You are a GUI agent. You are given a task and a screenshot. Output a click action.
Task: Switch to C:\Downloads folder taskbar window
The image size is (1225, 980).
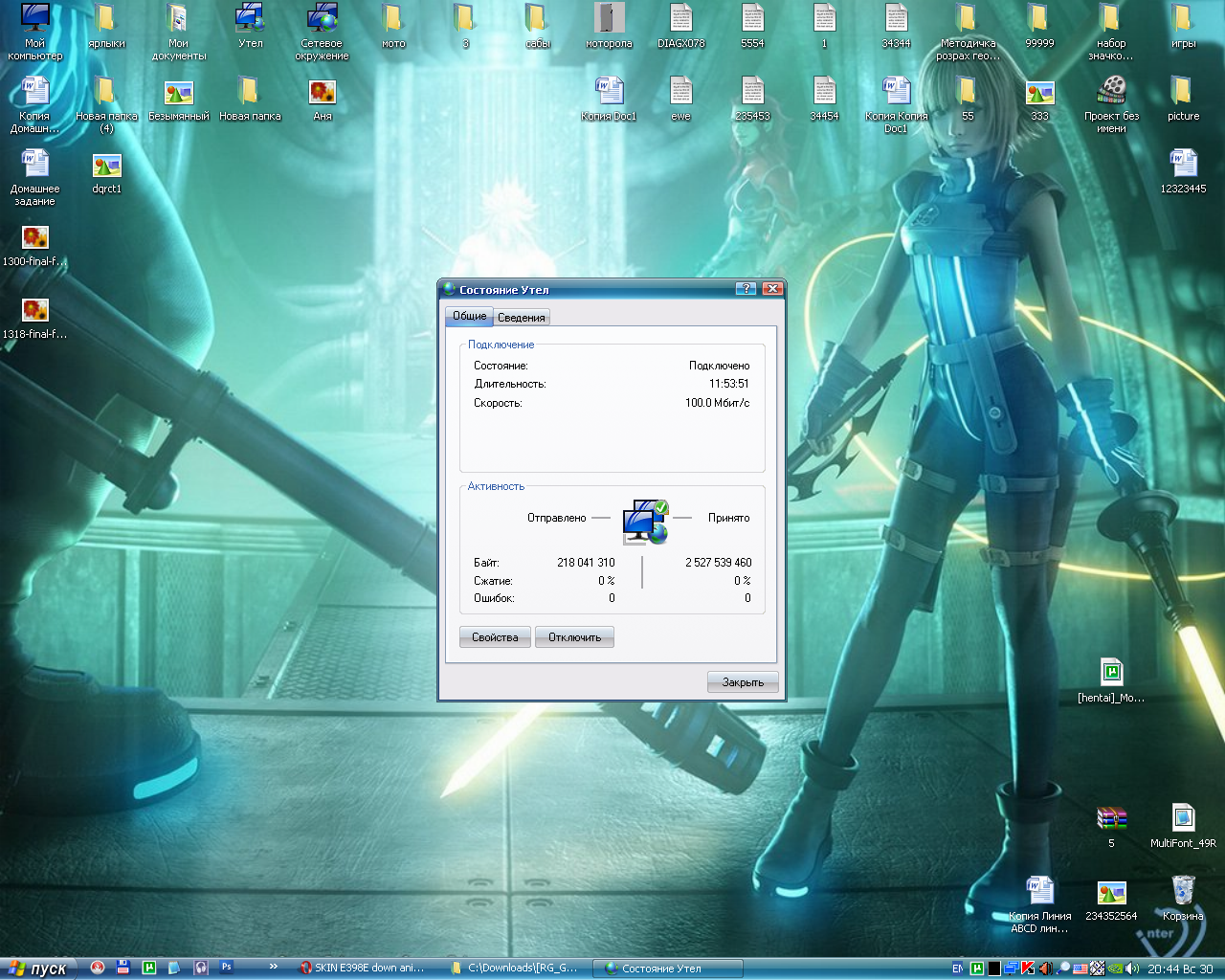point(517,969)
